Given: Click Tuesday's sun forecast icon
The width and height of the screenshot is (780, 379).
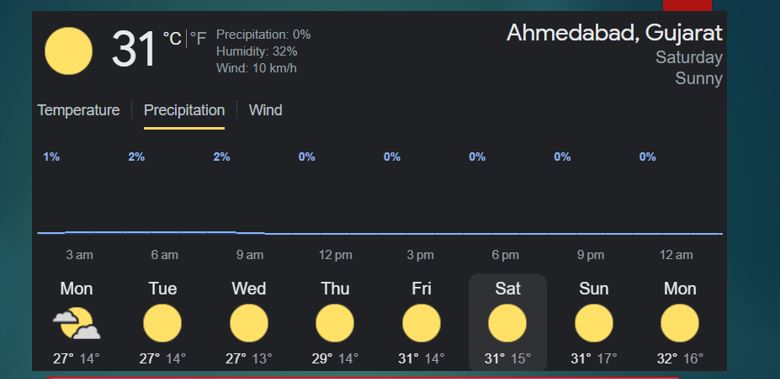Looking at the screenshot, I should 162,323.
